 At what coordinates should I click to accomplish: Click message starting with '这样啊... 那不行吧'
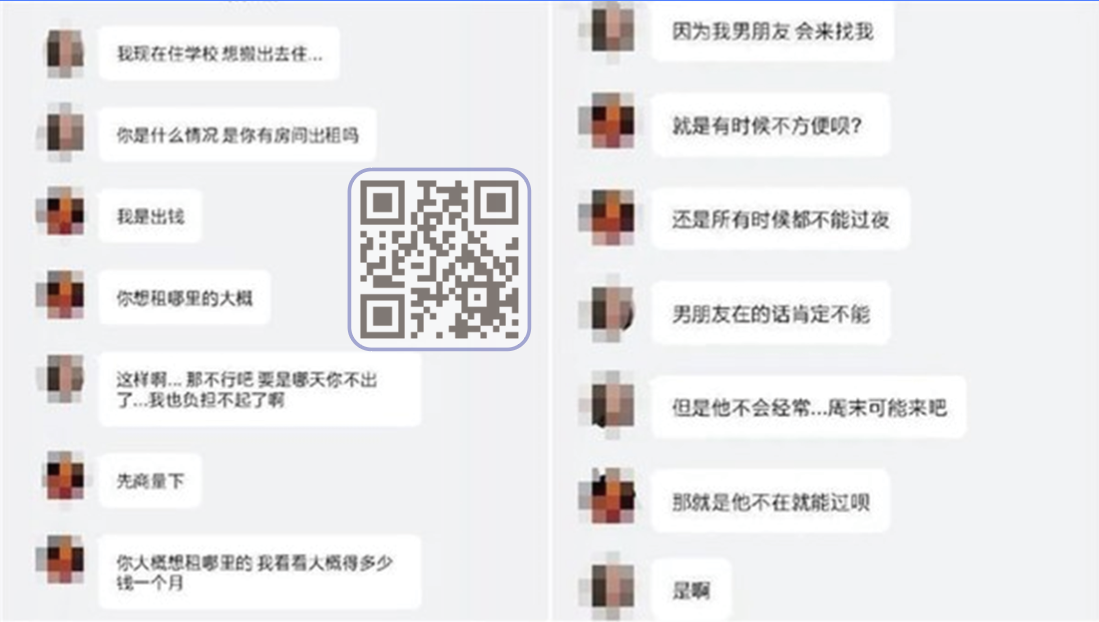(260, 390)
